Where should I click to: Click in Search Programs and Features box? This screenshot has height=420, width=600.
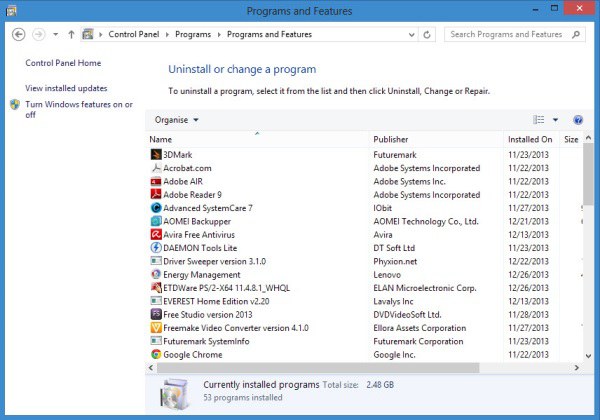[506, 34]
